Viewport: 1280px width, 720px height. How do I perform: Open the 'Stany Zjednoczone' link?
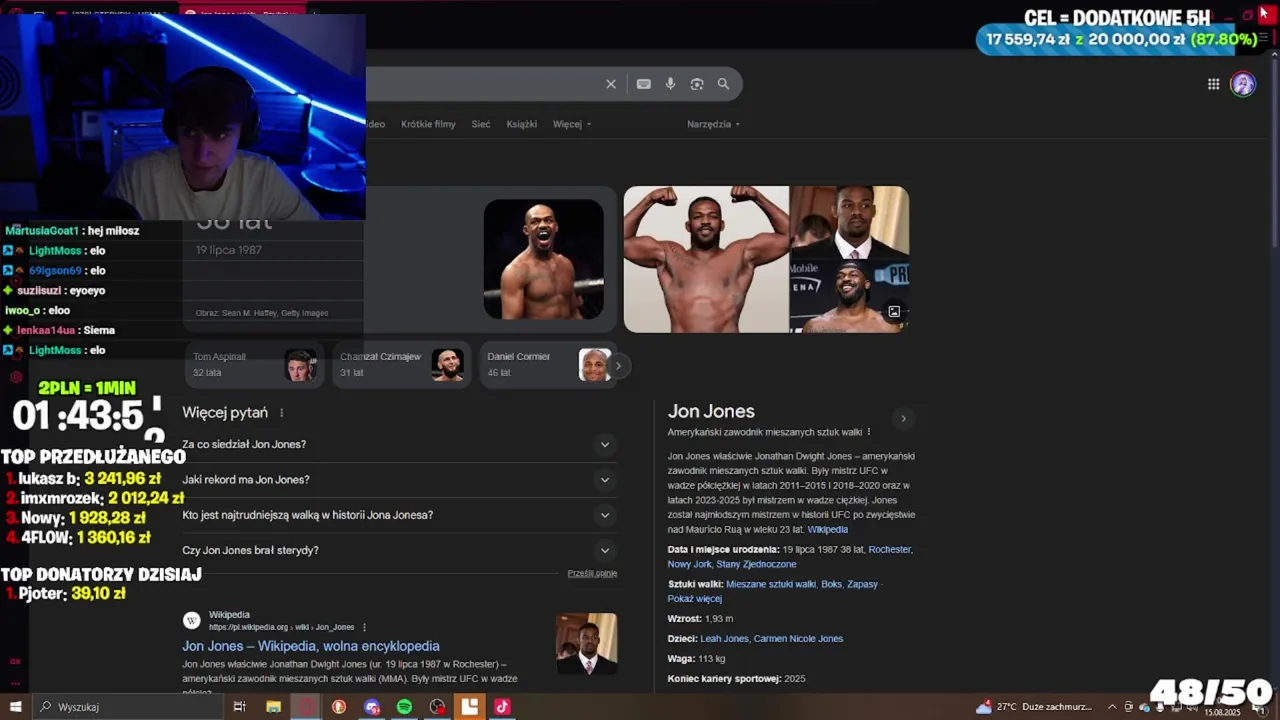[756, 564]
